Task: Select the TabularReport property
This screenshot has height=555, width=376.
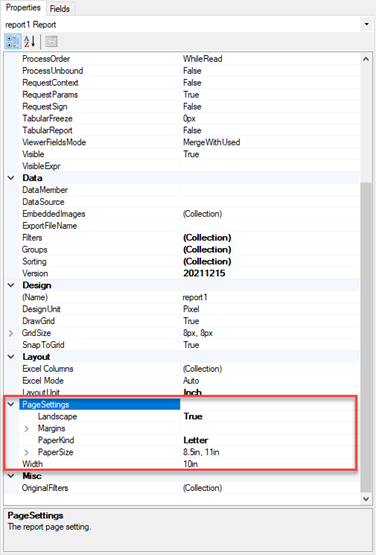Action: [47, 130]
